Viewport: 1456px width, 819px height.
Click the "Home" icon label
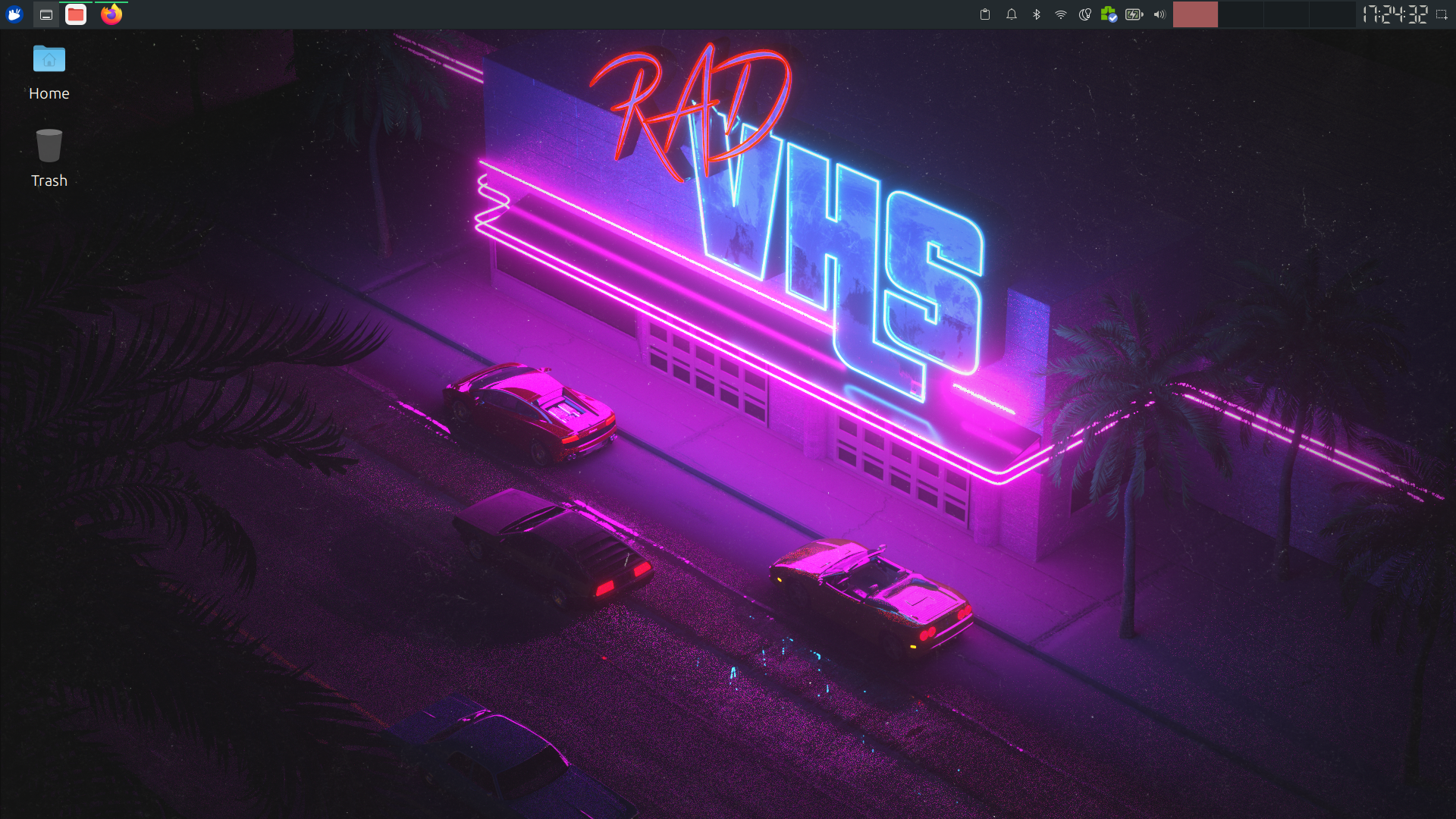pyautogui.click(x=49, y=93)
